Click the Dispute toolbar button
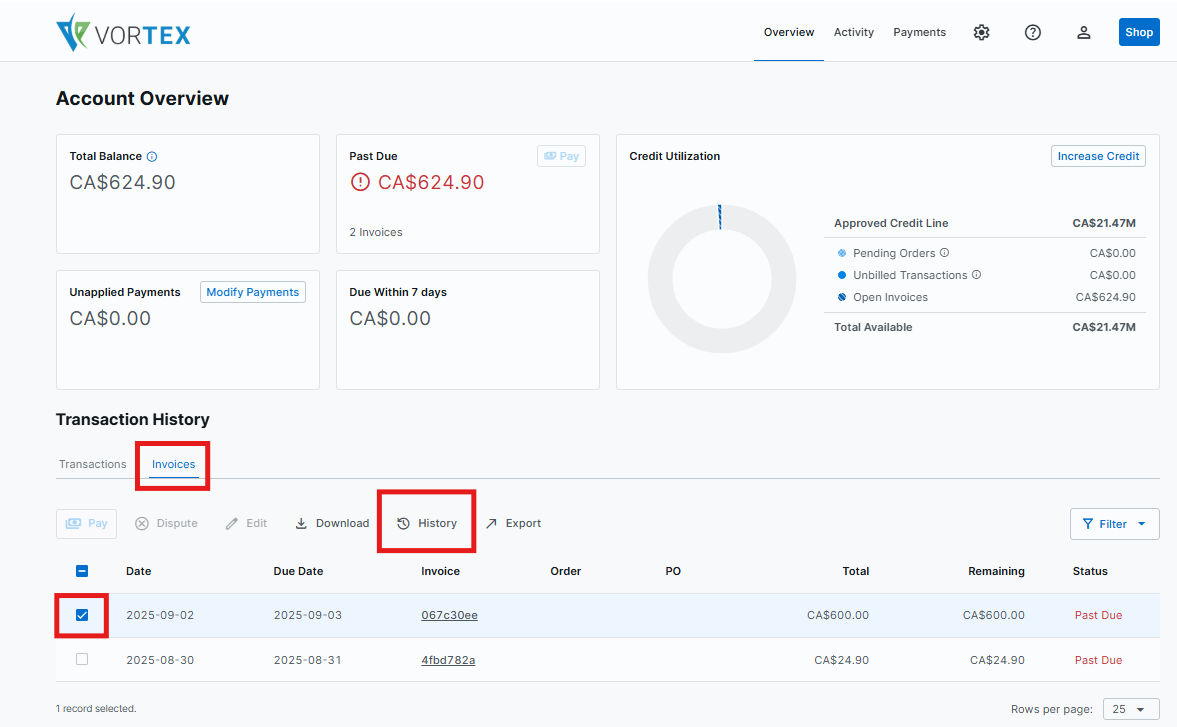This screenshot has height=727, width=1177. click(166, 523)
